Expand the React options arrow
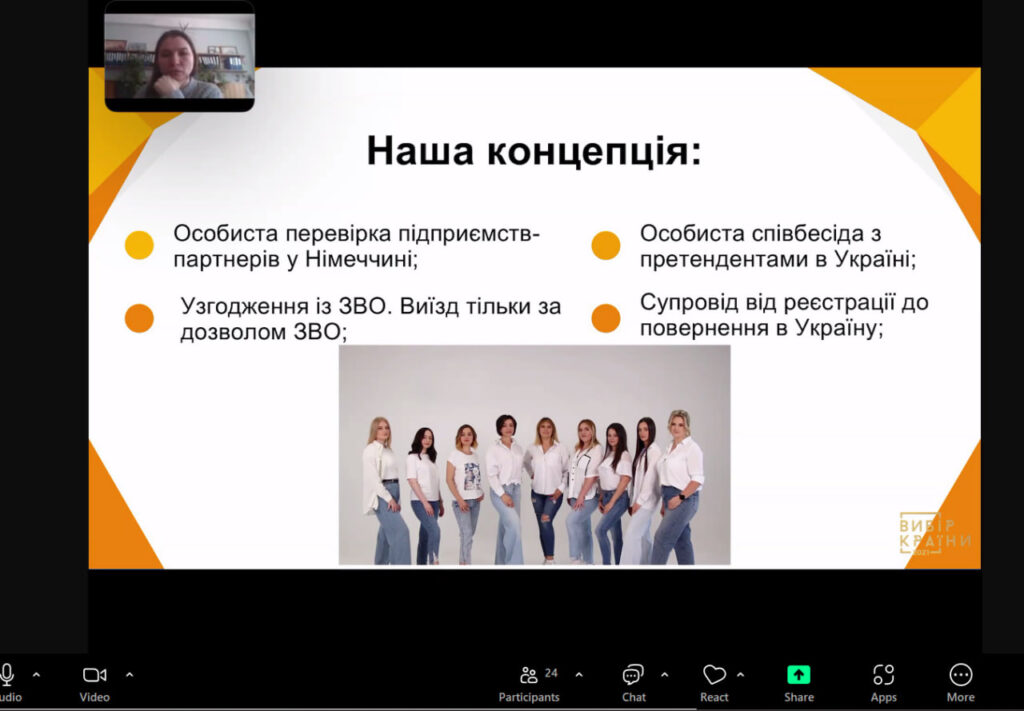Screen dimensions: 1024x711 741,674
